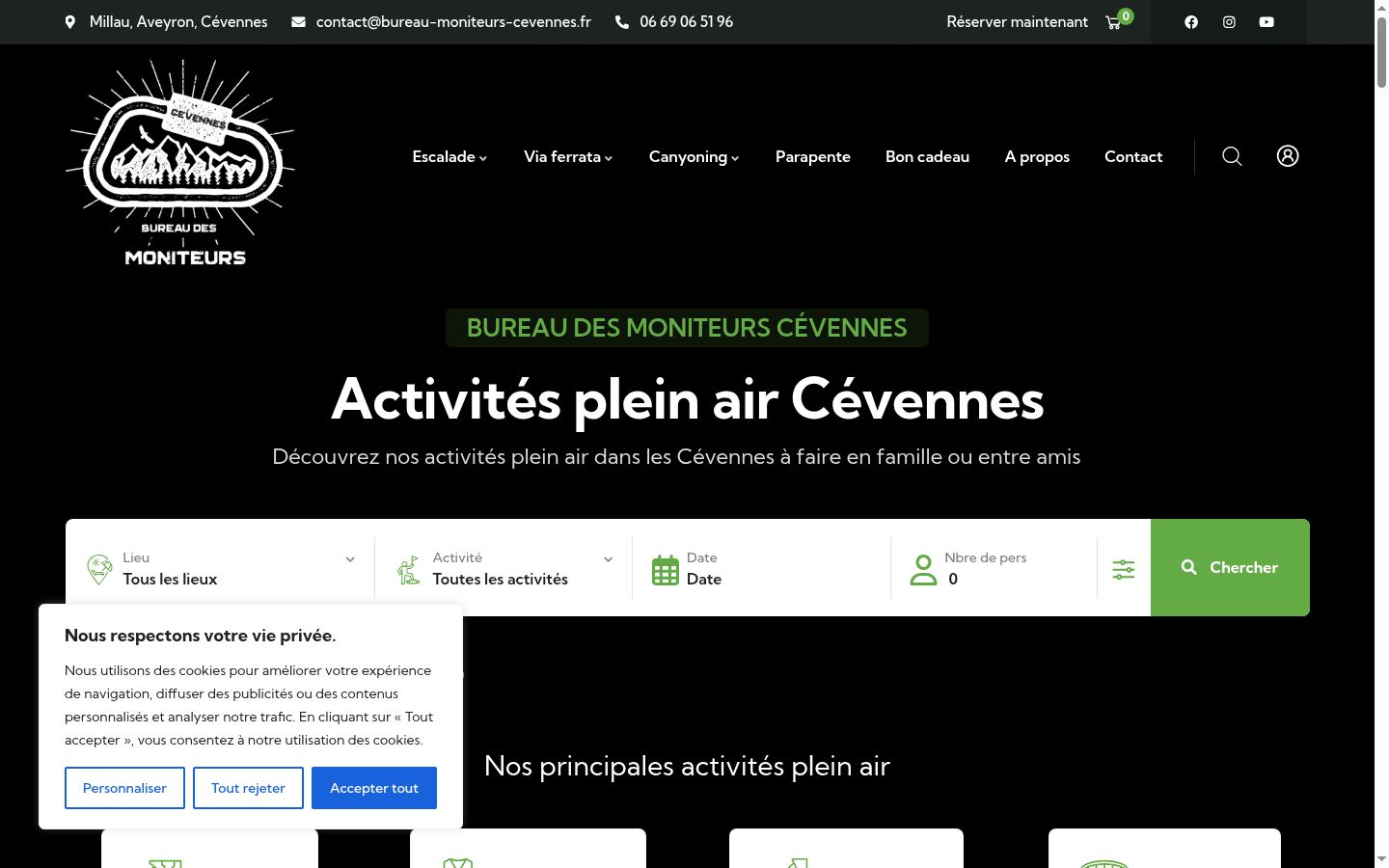
Task: Click the 'Réserver maintenant' link
Action: (x=1017, y=22)
